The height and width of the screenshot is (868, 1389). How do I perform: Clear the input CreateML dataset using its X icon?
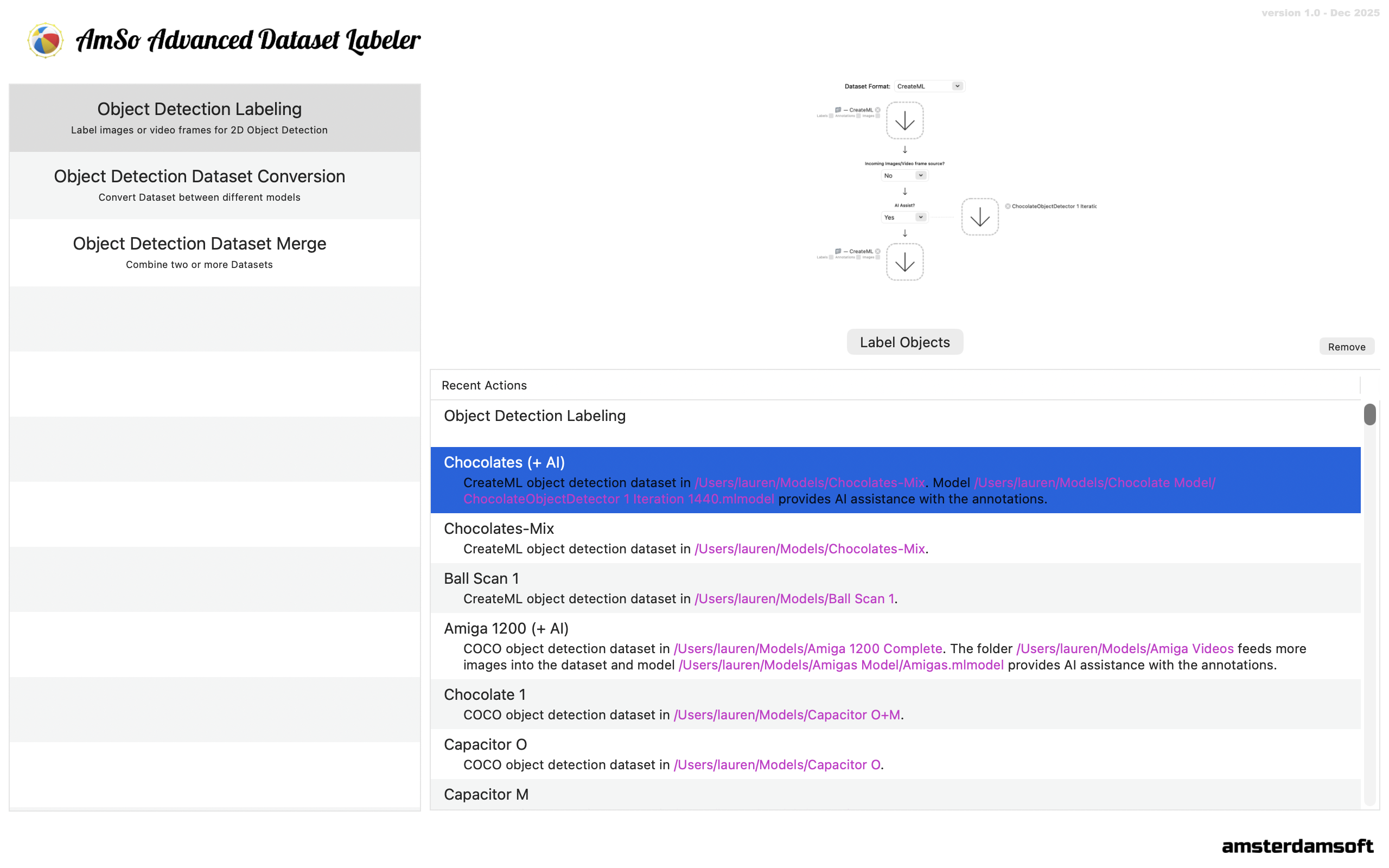(877, 110)
